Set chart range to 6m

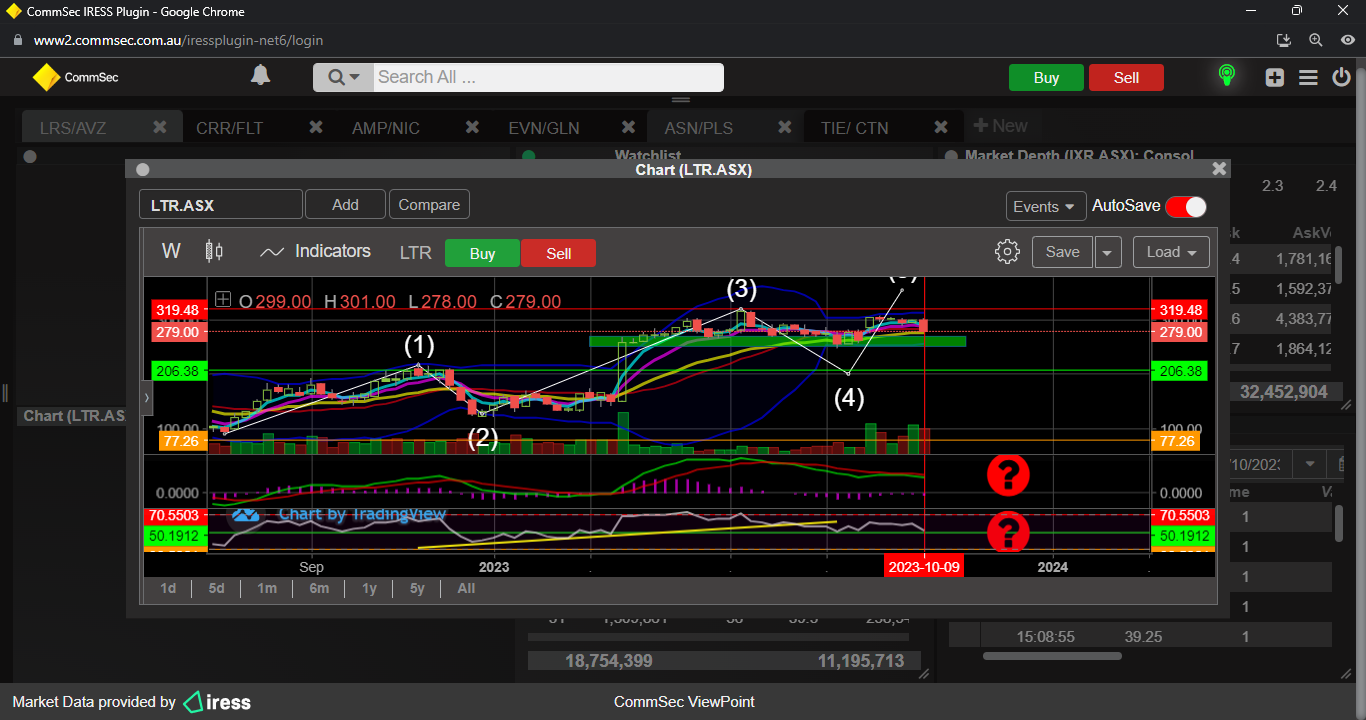click(x=319, y=588)
